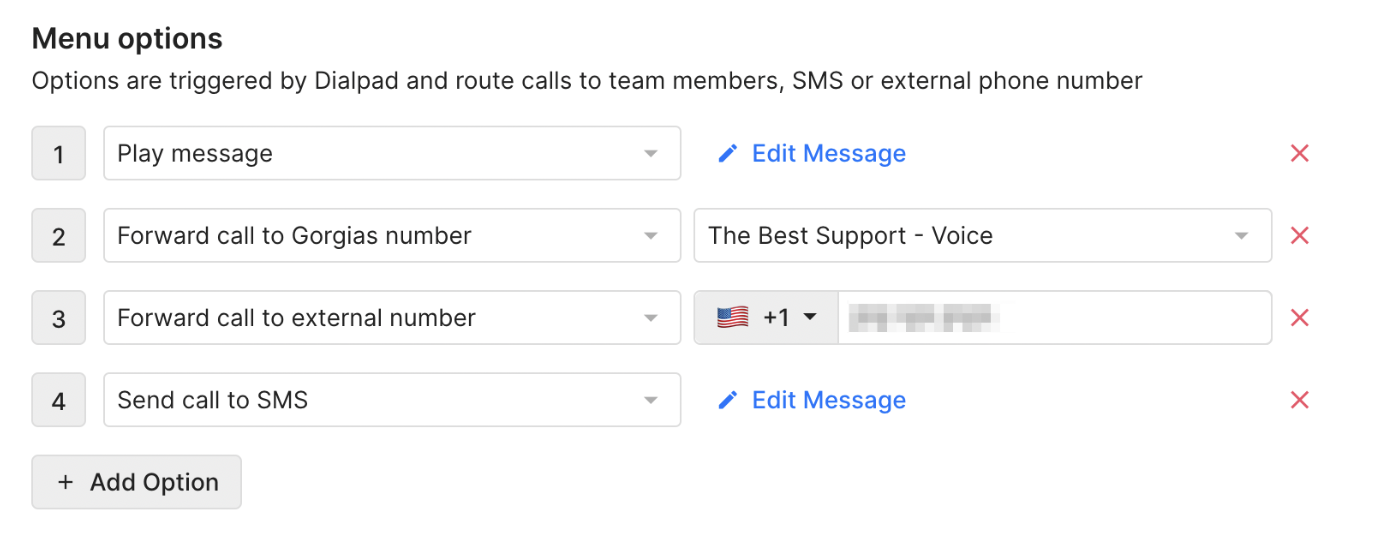Delete the Send call to SMS option
The image size is (1378, 535).
point(1299,400)
